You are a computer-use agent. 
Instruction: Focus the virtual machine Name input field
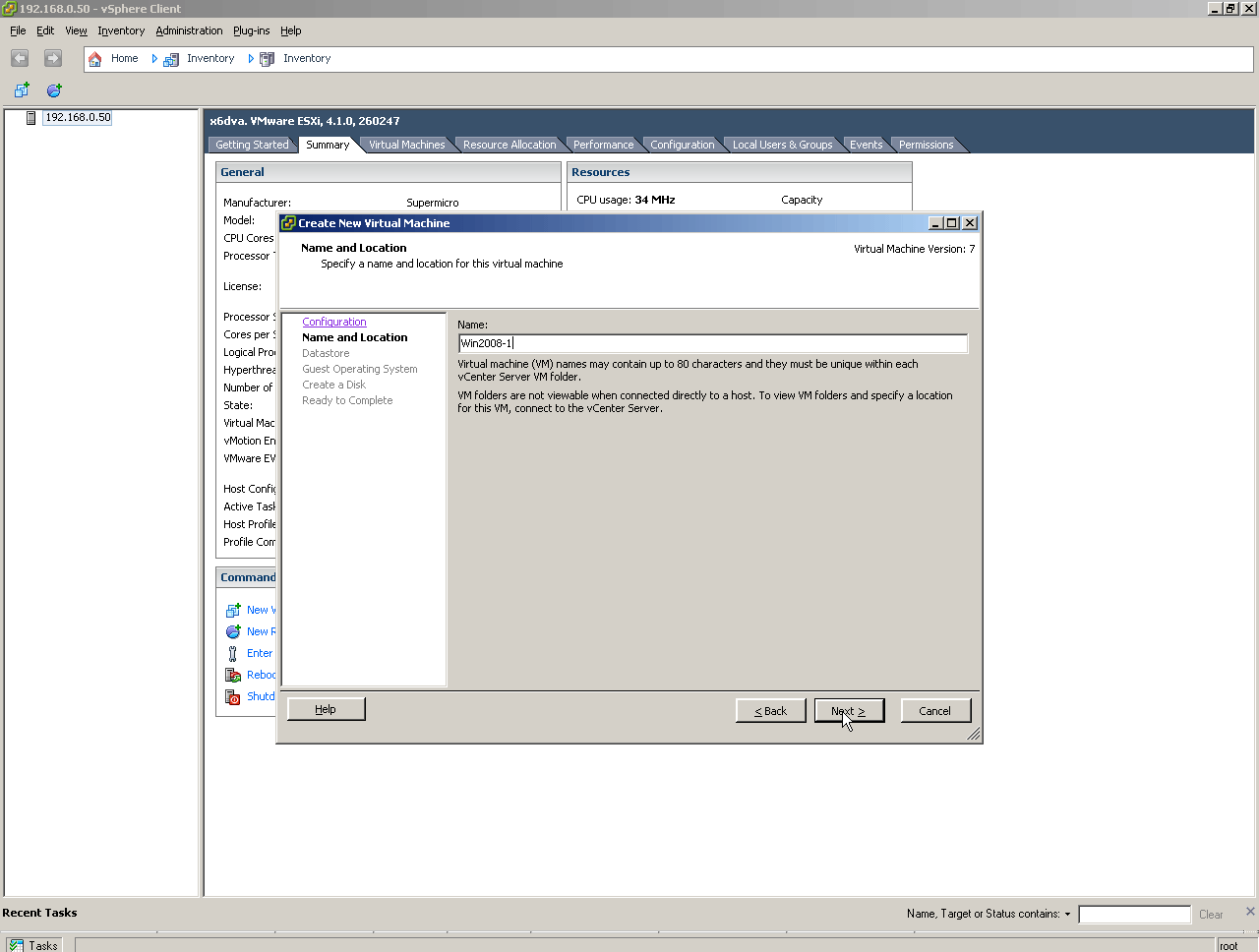pyautogui.click(x=713, y=343)
